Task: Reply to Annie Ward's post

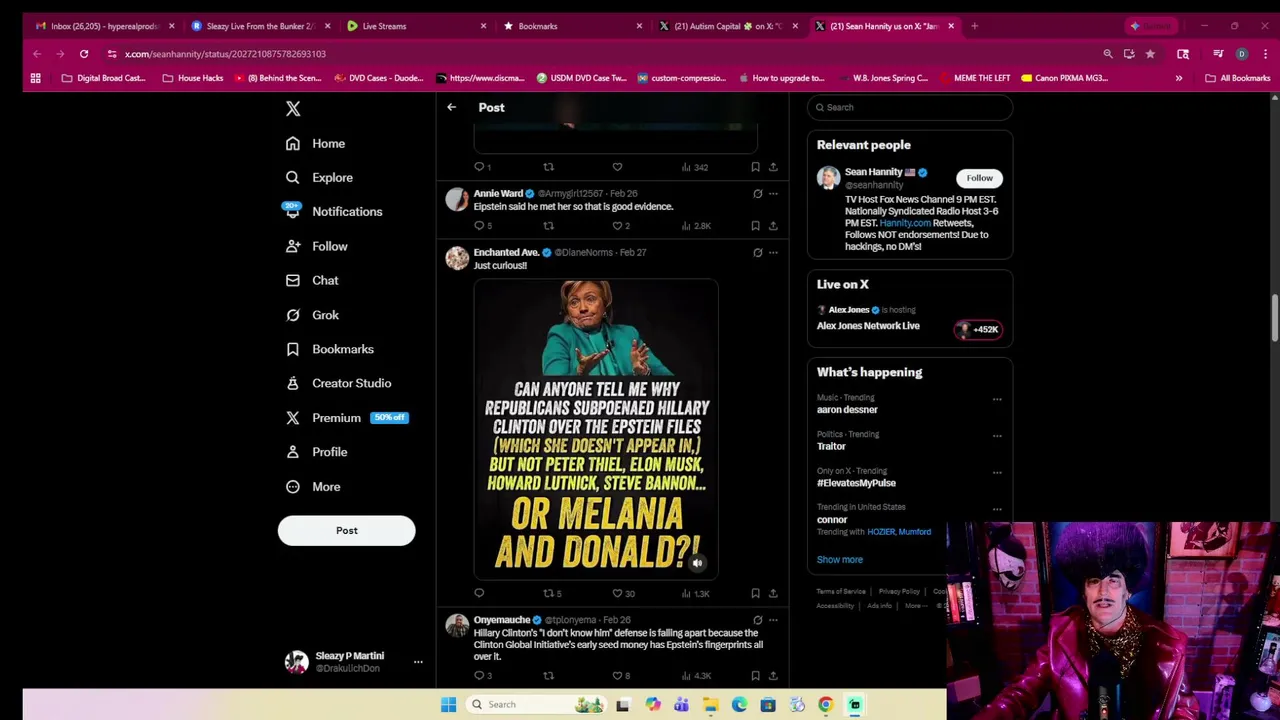Action: [x=479, y=226]
